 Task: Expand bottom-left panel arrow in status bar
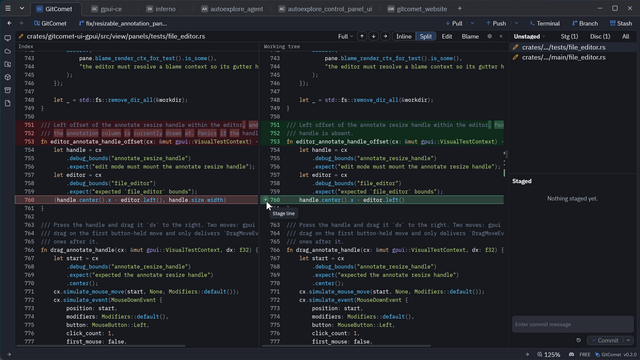coord(9,355)
